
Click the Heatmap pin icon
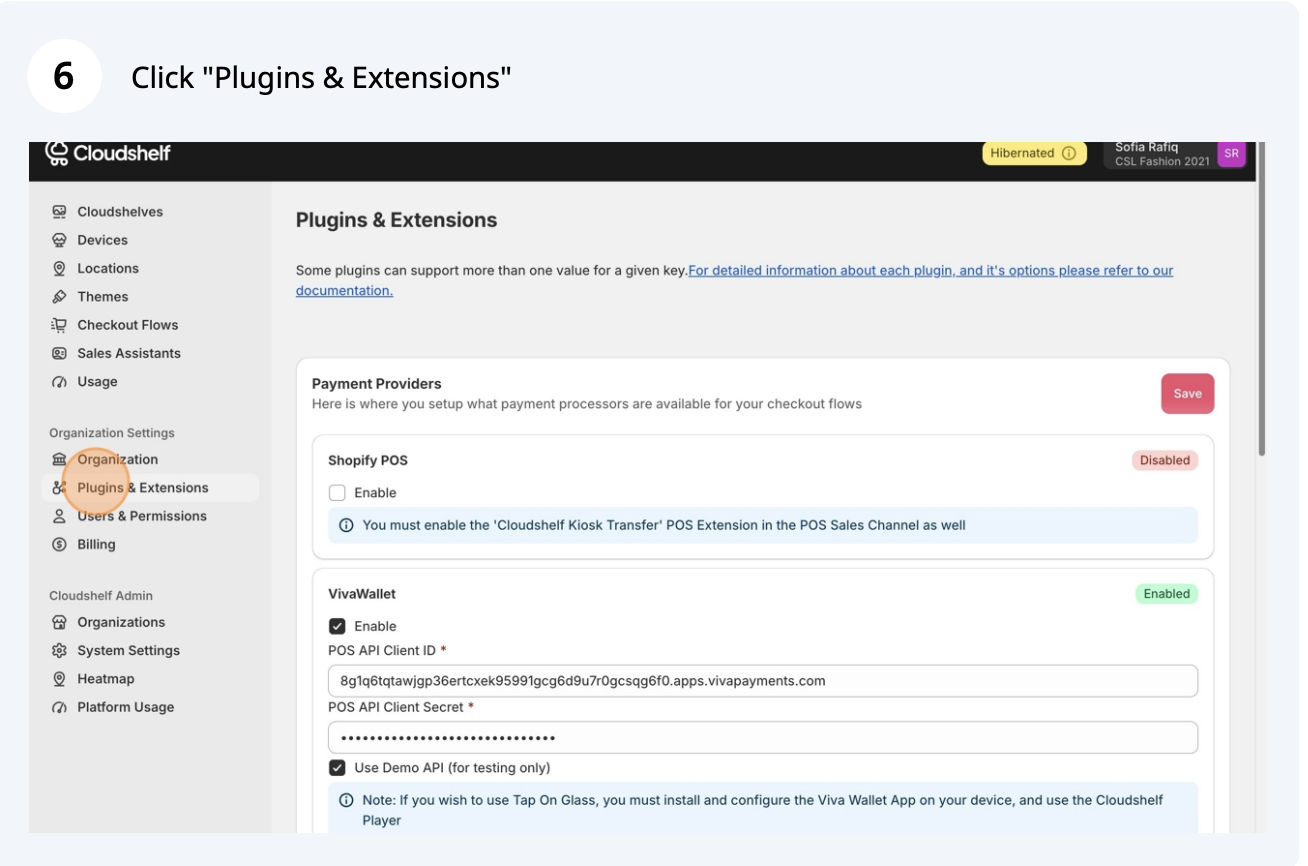point(59,679)
